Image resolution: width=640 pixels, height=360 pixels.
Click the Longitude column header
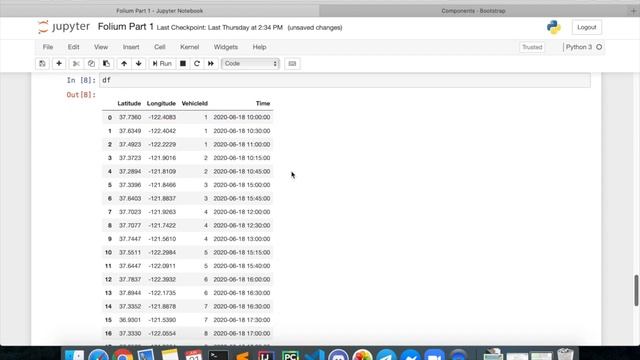[161, 104]
